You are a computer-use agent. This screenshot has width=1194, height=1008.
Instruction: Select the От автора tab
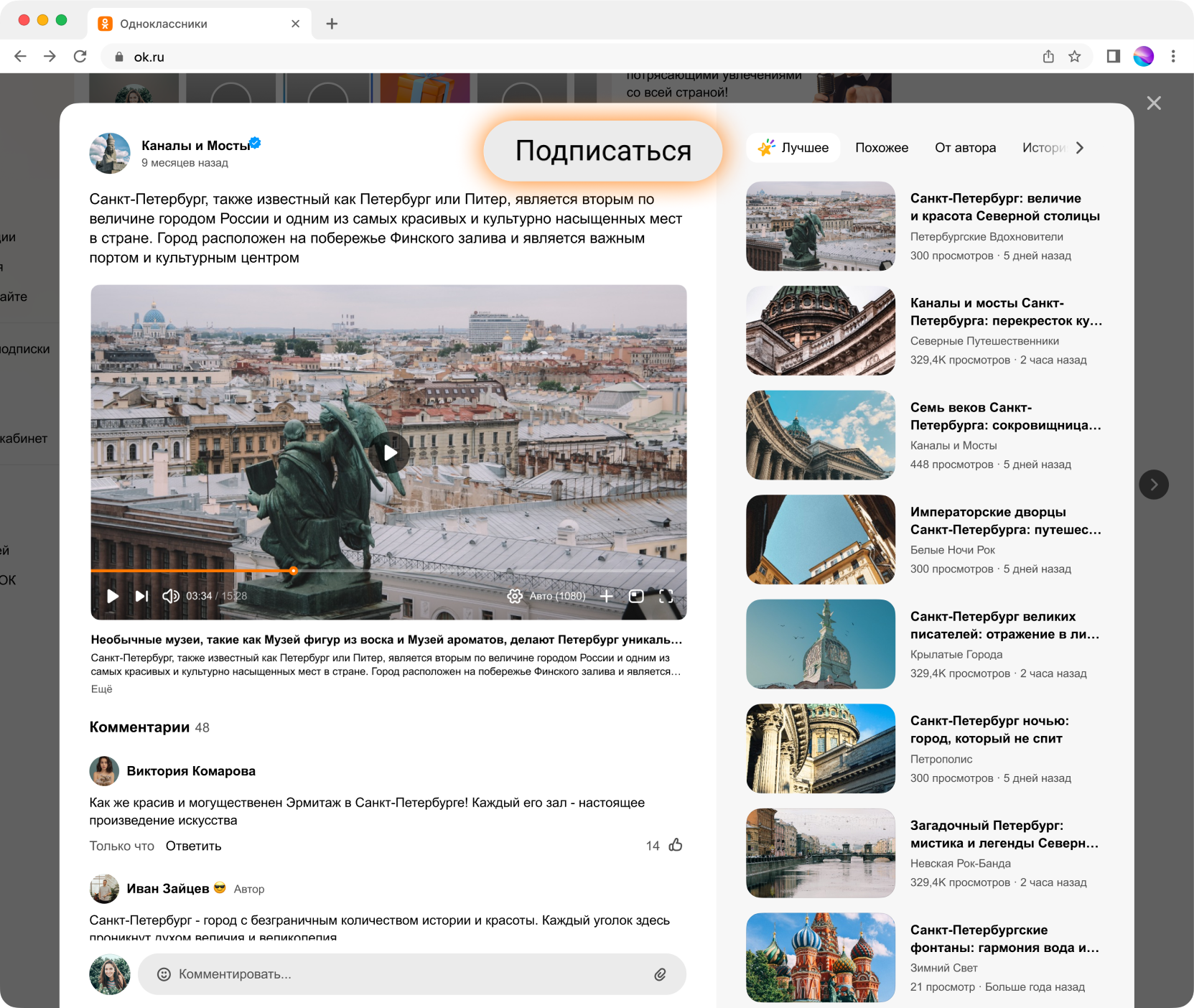[x=965, y=148]
